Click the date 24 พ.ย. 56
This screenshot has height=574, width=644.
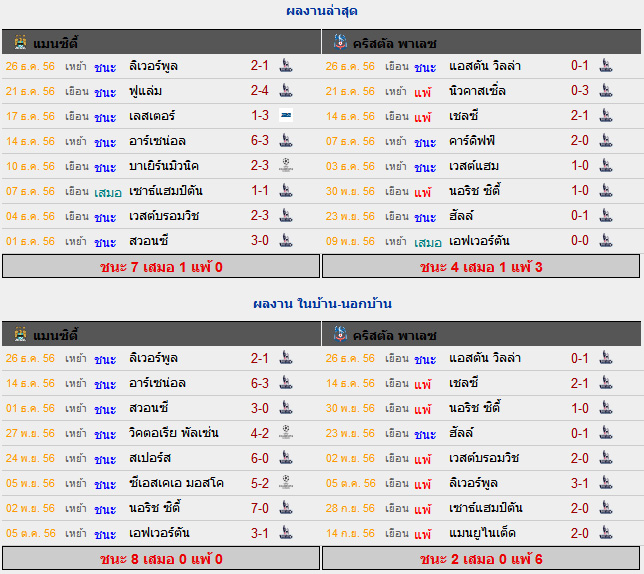[x=30, y=458]
